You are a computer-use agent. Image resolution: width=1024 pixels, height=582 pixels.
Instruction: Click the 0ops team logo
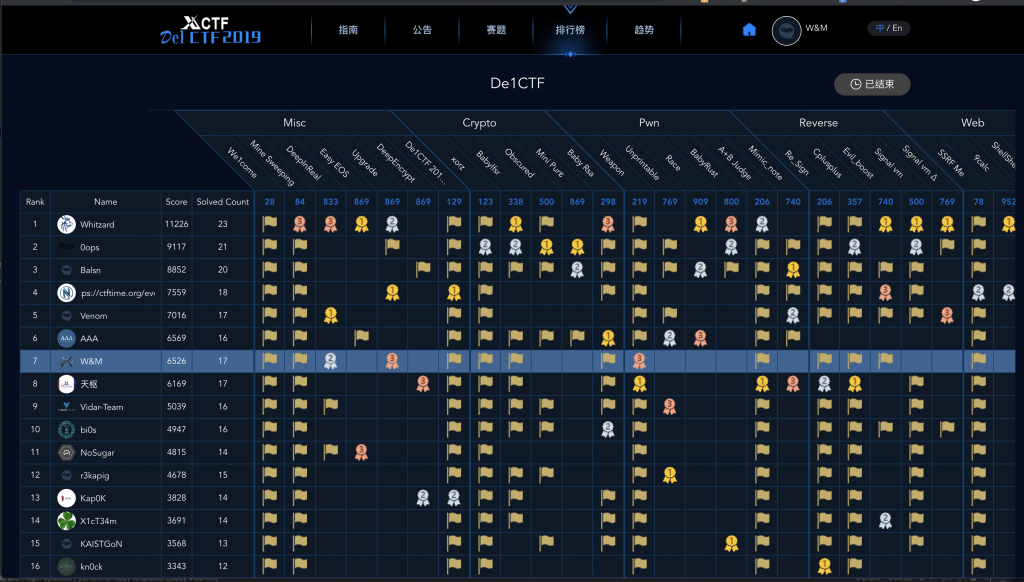[66, 247]
